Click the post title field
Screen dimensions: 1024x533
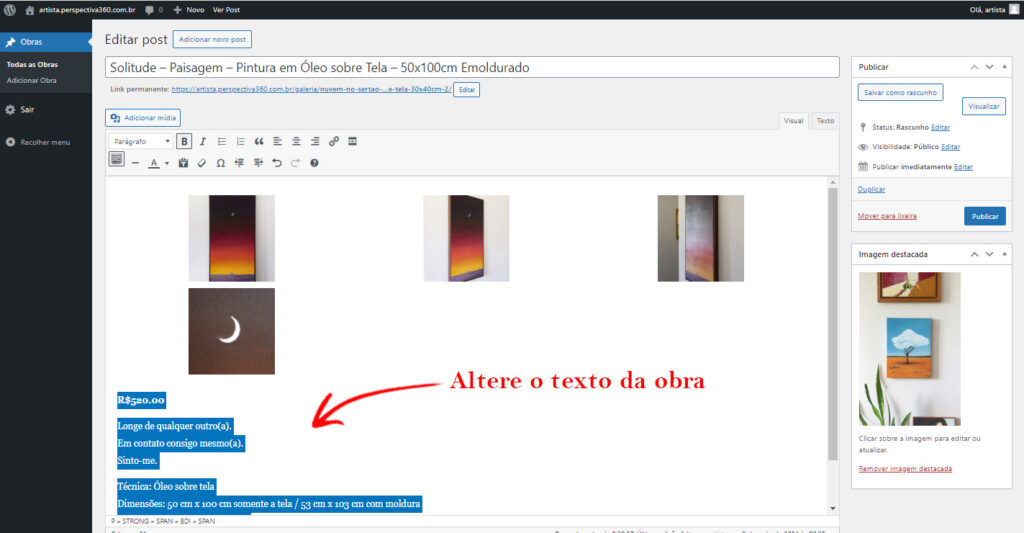point(472,67)
